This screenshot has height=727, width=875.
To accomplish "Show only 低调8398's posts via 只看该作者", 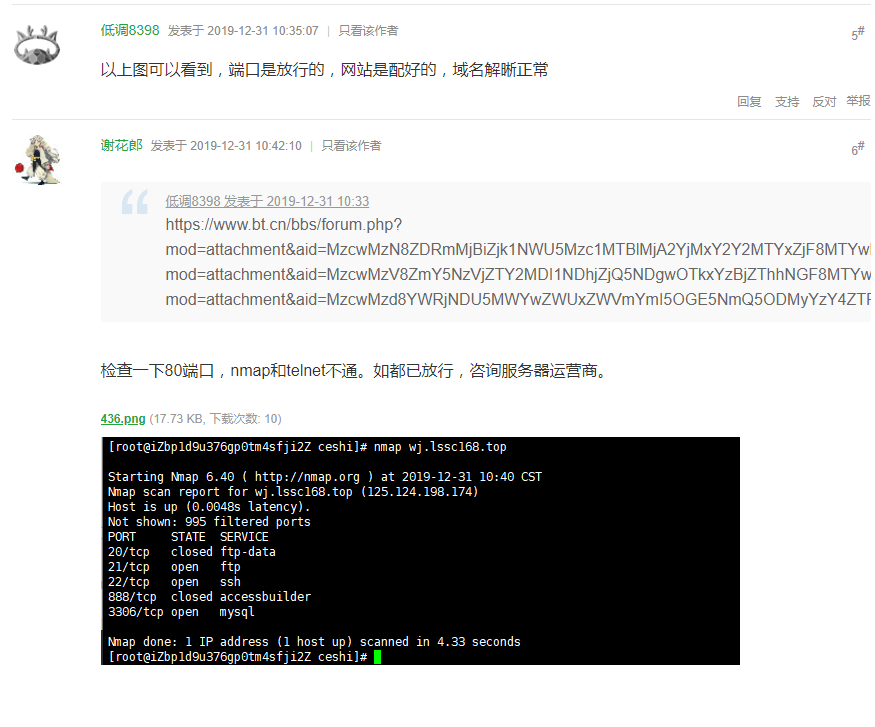I will (x=368, y=31).
